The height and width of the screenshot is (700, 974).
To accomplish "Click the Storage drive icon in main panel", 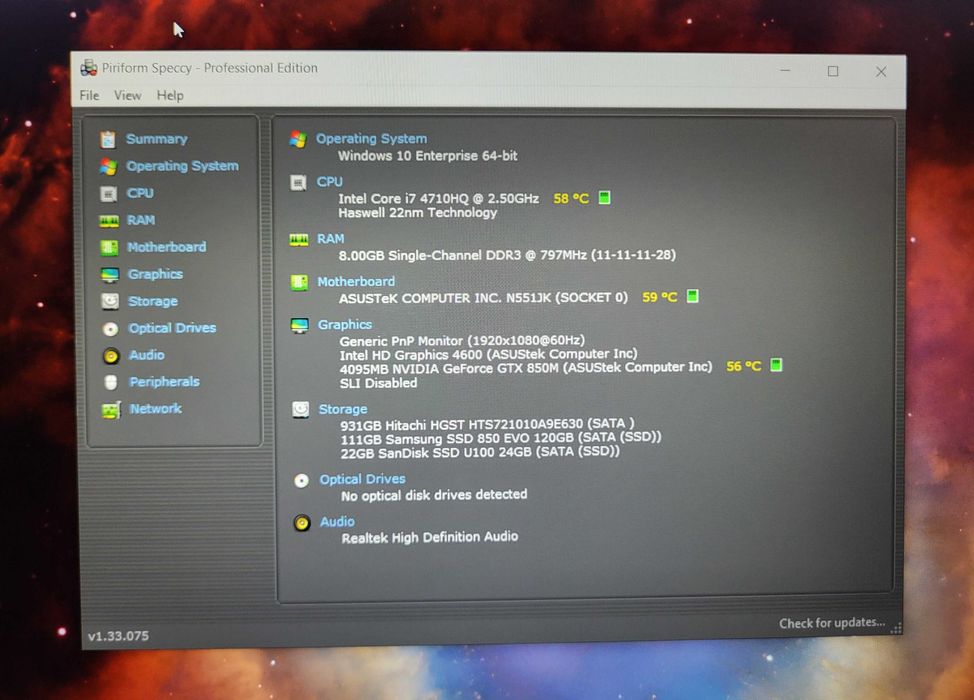I will [x=301, y=409].
